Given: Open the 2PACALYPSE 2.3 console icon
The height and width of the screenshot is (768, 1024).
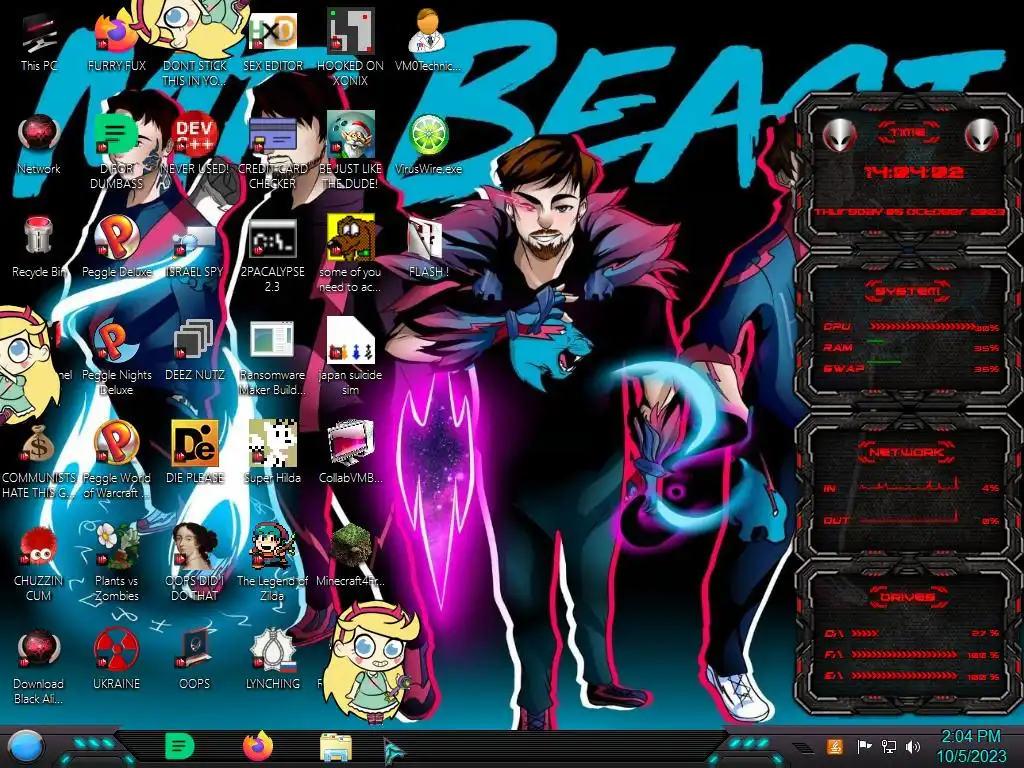Looking at the screenshot, I should click(272, 238).
